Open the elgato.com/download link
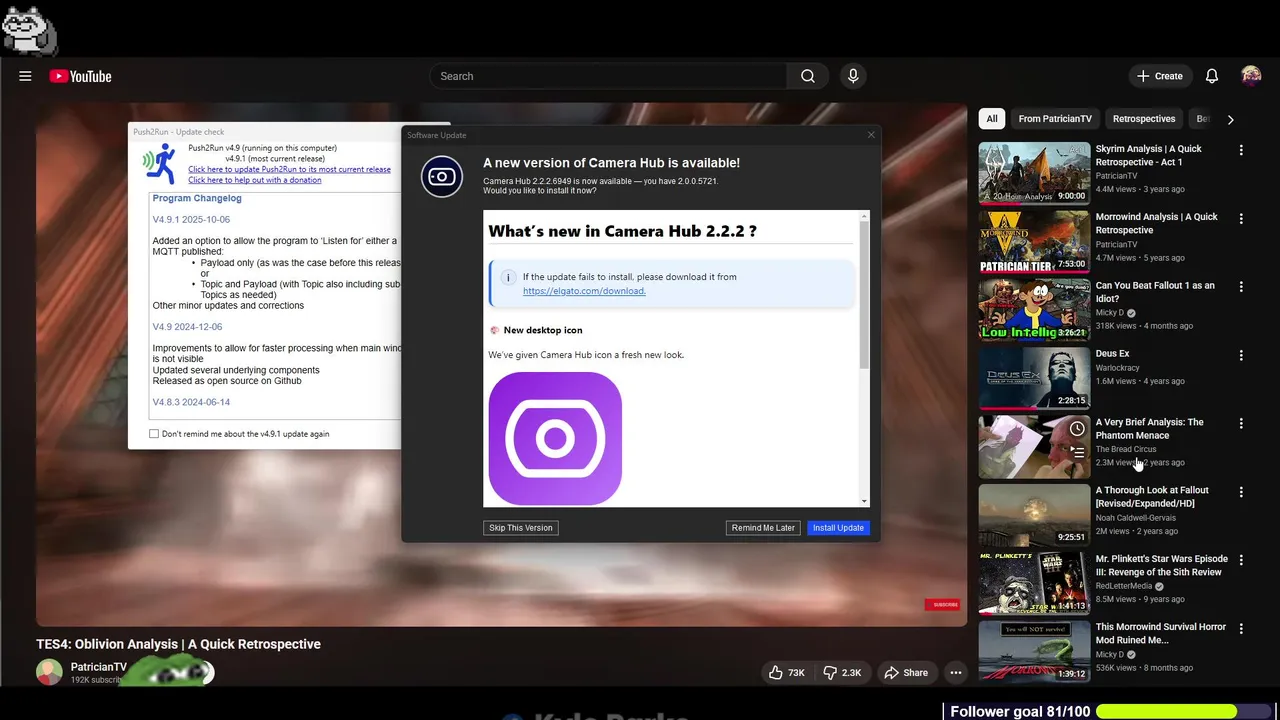The width and height of the screenshot is (1280, 720). [584, 291]
